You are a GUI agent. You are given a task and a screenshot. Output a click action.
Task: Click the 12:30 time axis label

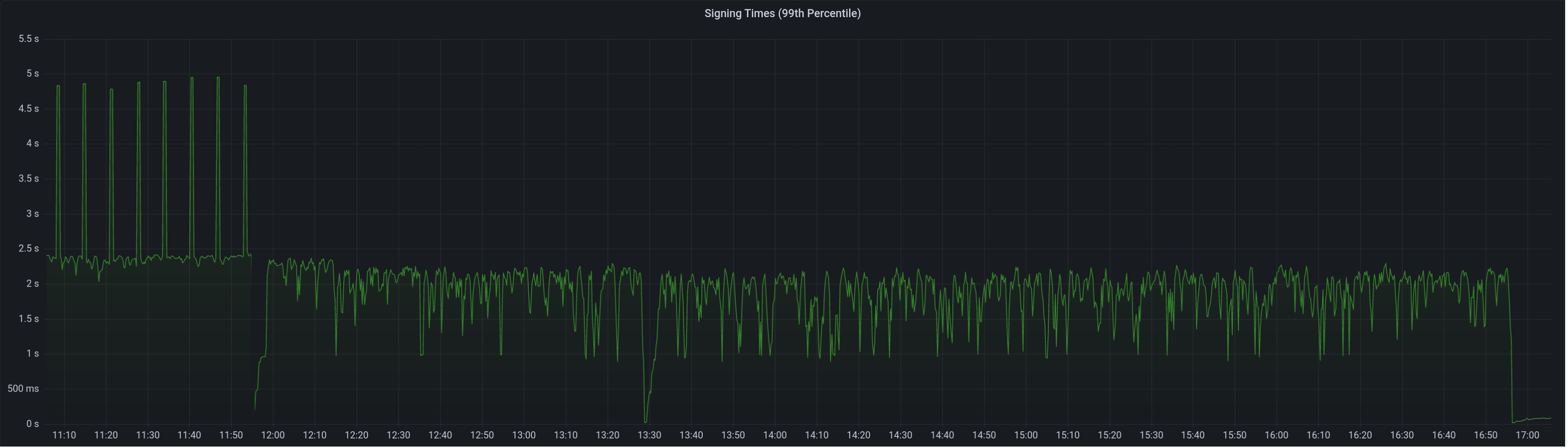coord(398,436)
